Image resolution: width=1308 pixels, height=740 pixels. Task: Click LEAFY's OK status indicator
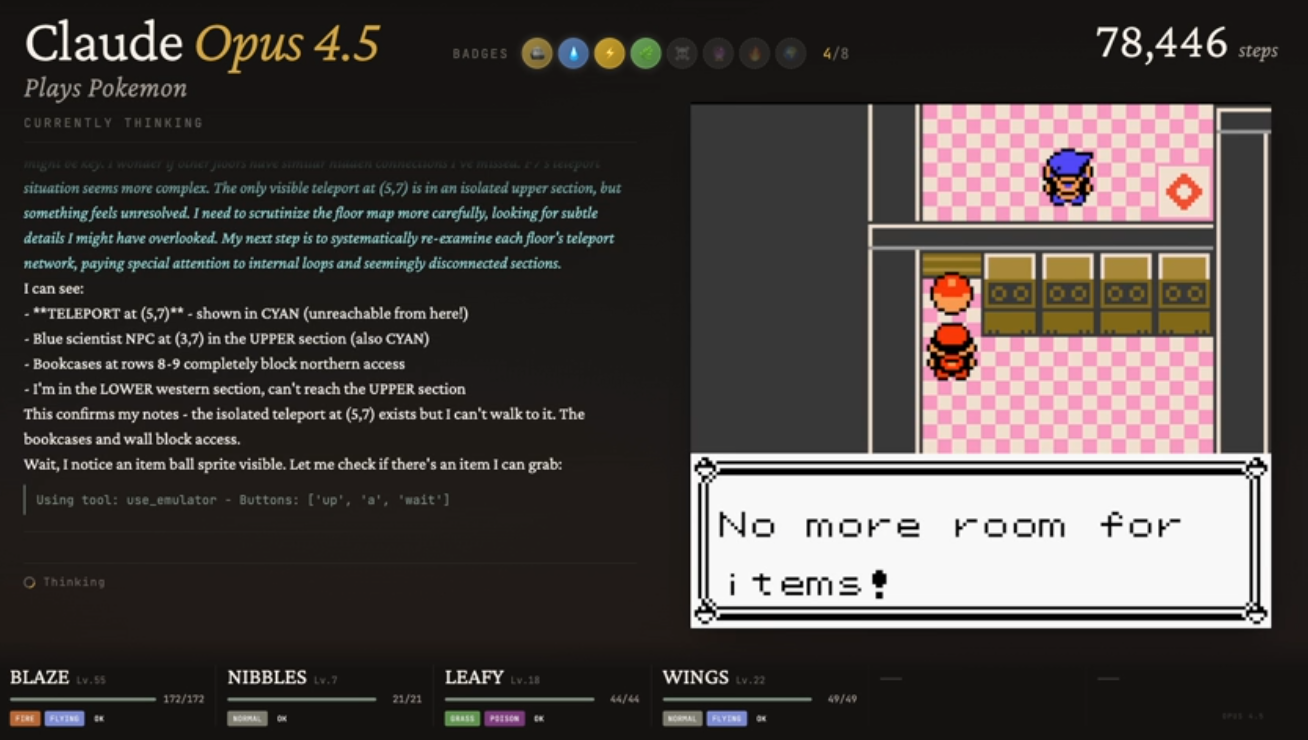539,718
